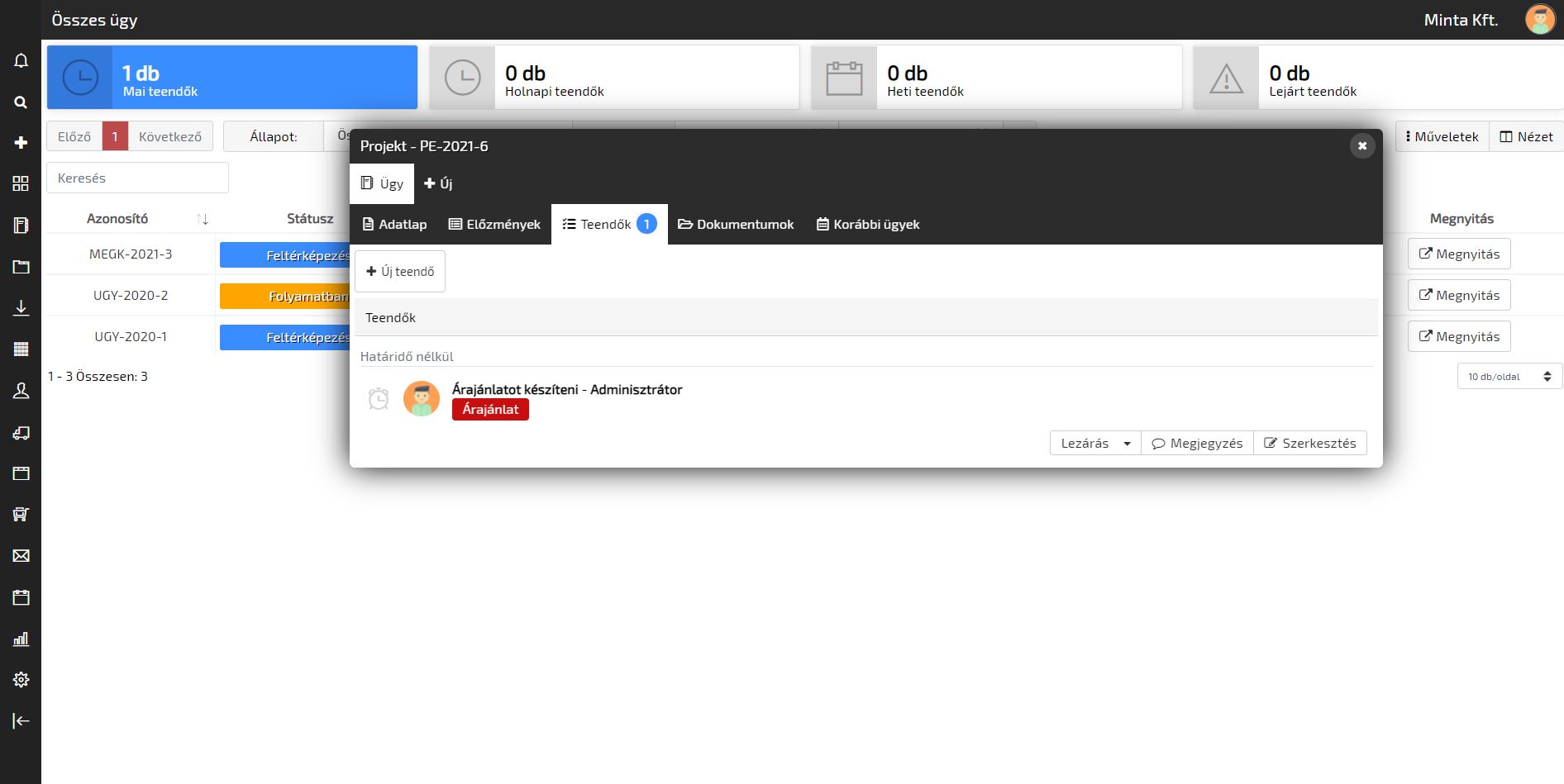The width and height of the screenshot is (1564, 784).
Task: Switch to the Előzmények tab
Action: tap(494, 225)
